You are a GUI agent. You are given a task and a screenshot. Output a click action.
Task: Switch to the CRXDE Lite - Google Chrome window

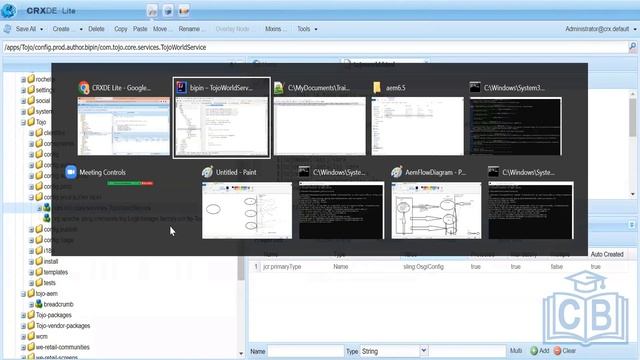(123, 118)
